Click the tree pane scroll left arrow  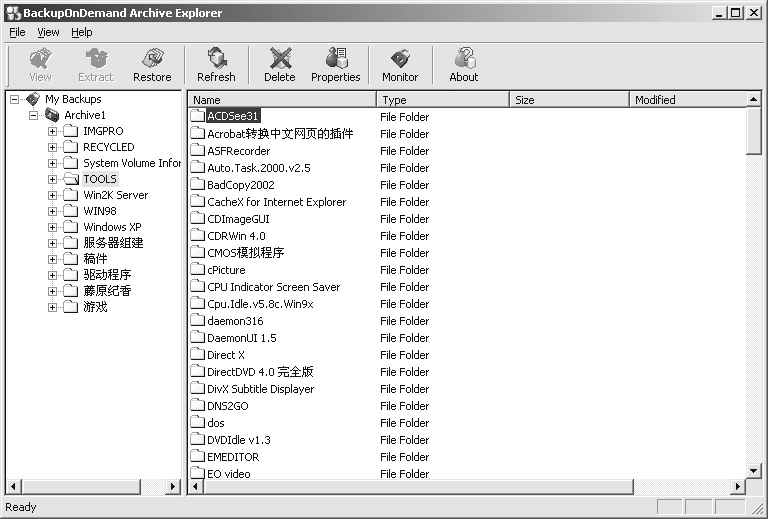13,487
